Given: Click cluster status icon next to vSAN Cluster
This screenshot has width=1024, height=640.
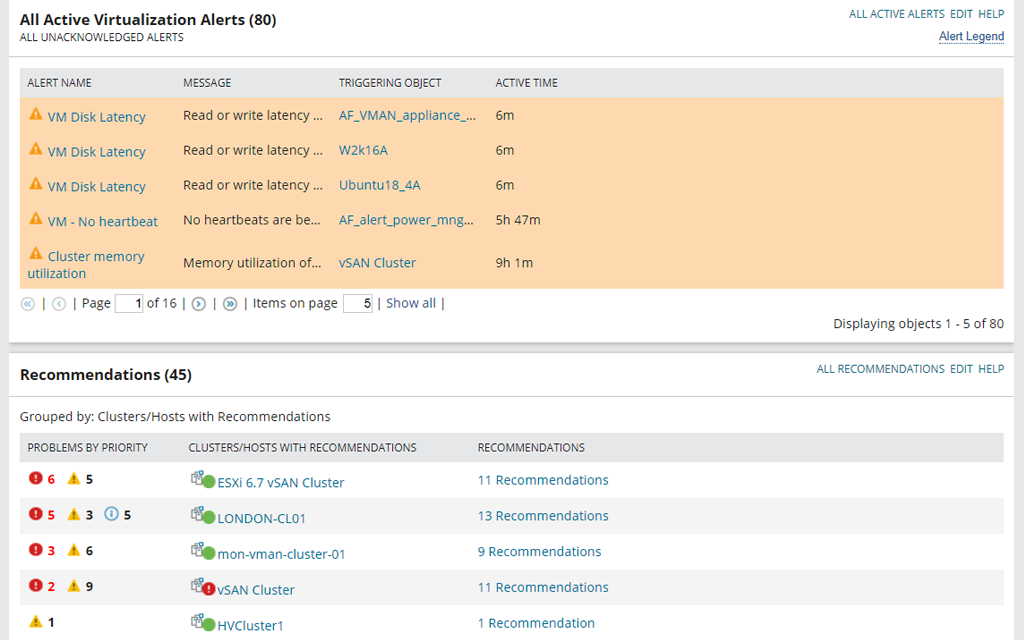Looking at the screenshot, I should point(202,587).
